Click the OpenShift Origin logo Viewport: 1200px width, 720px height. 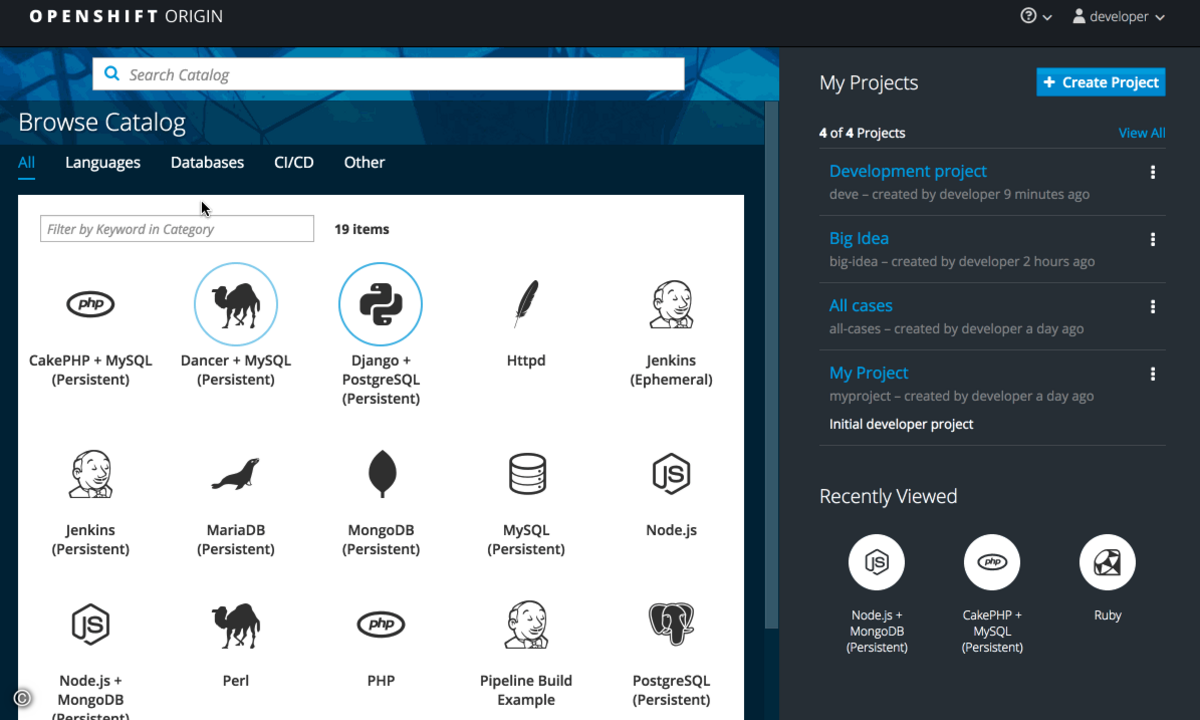pyautogui.click(x=126, y=16)
